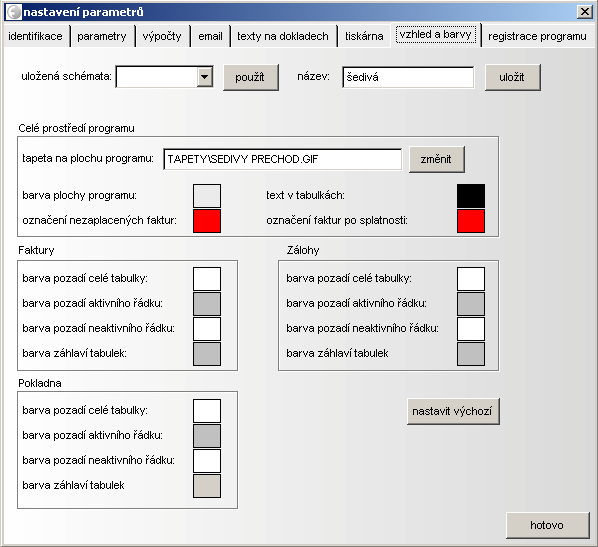Viewport: 598px width, 547px height.
Task: Click the změnit button for the wallpaper
Action: (x=437, y=159)
